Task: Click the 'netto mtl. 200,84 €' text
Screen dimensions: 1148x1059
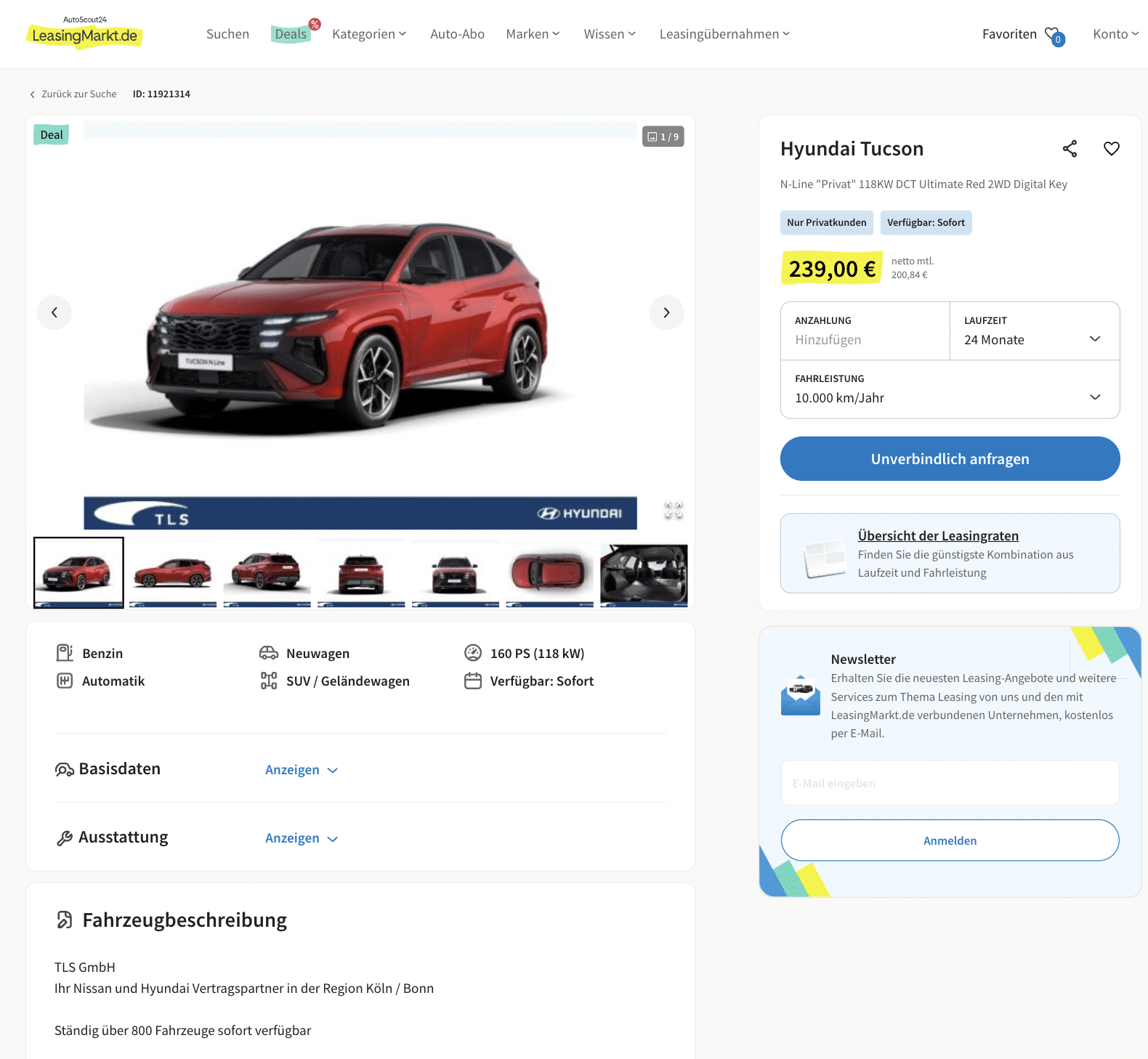Action: (913, 268)
